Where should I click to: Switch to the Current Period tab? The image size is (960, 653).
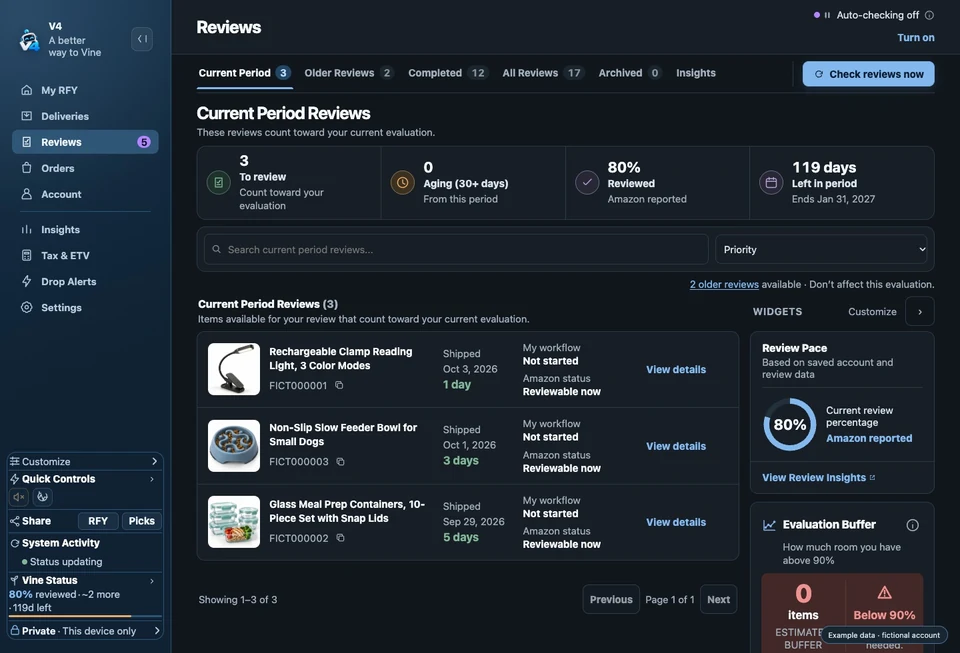coord(244,73)
